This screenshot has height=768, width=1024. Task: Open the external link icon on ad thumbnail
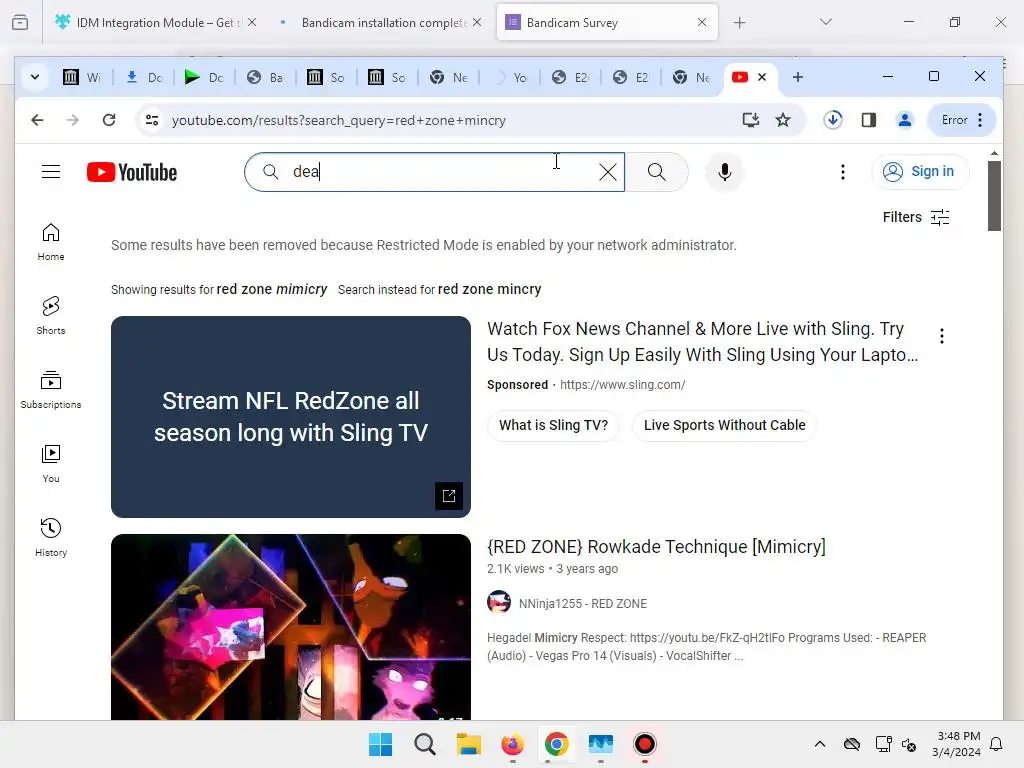449,496
